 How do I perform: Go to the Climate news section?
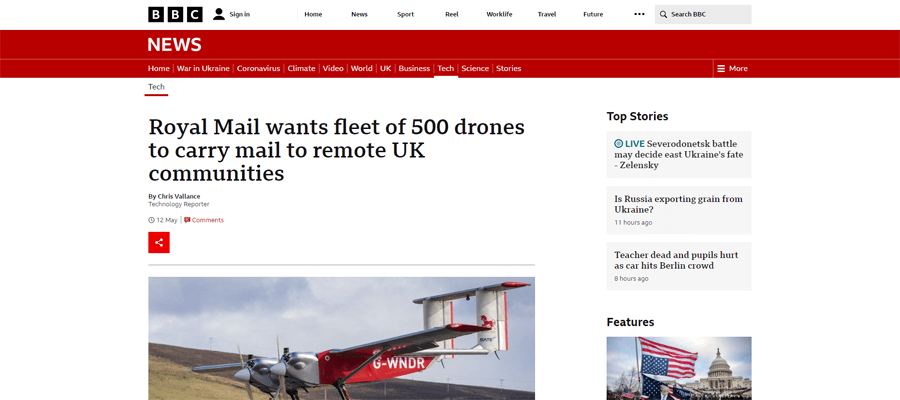pyautogui.click(x=301, y=68)
